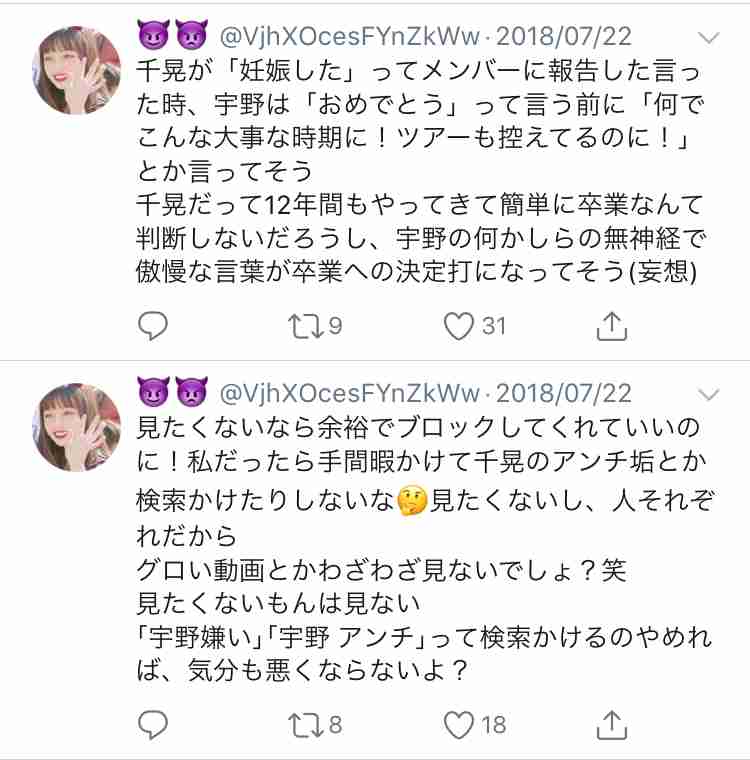Like the first tweet with 31 likes

475,326
